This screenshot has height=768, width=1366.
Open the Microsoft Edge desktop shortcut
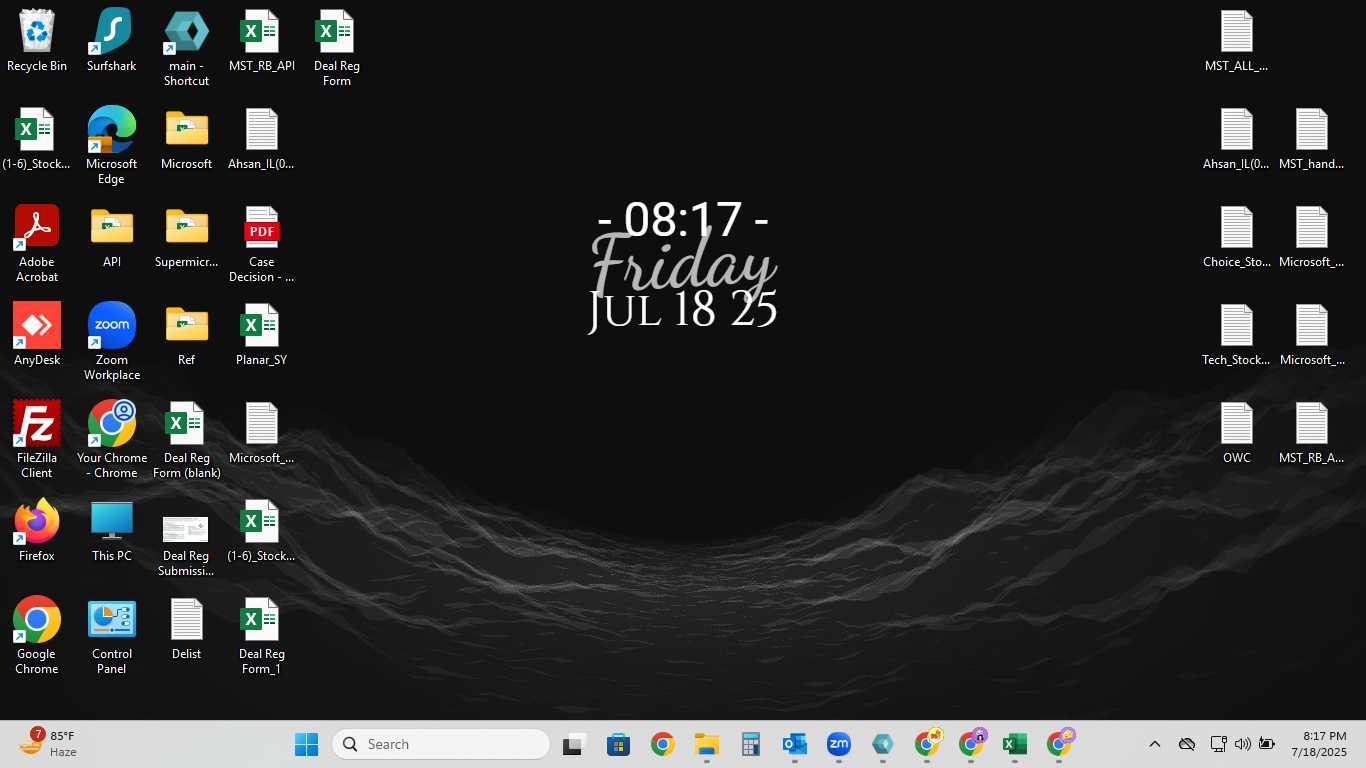[111, 146]
